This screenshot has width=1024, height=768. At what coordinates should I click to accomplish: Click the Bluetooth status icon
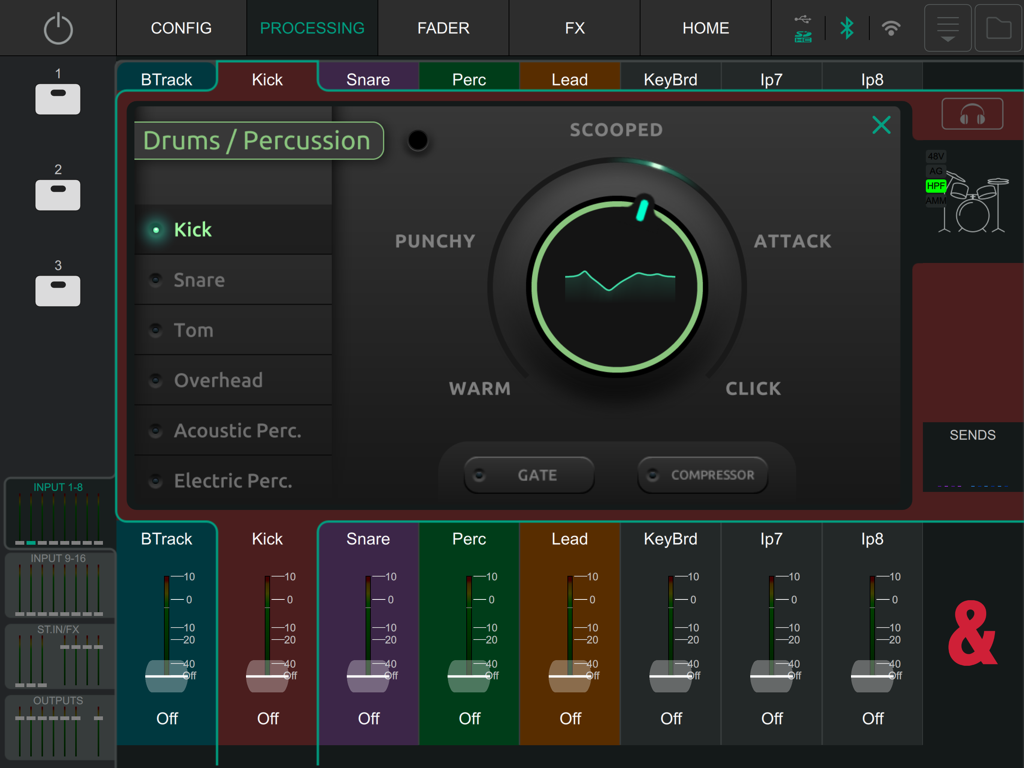[x=846, y=28]
